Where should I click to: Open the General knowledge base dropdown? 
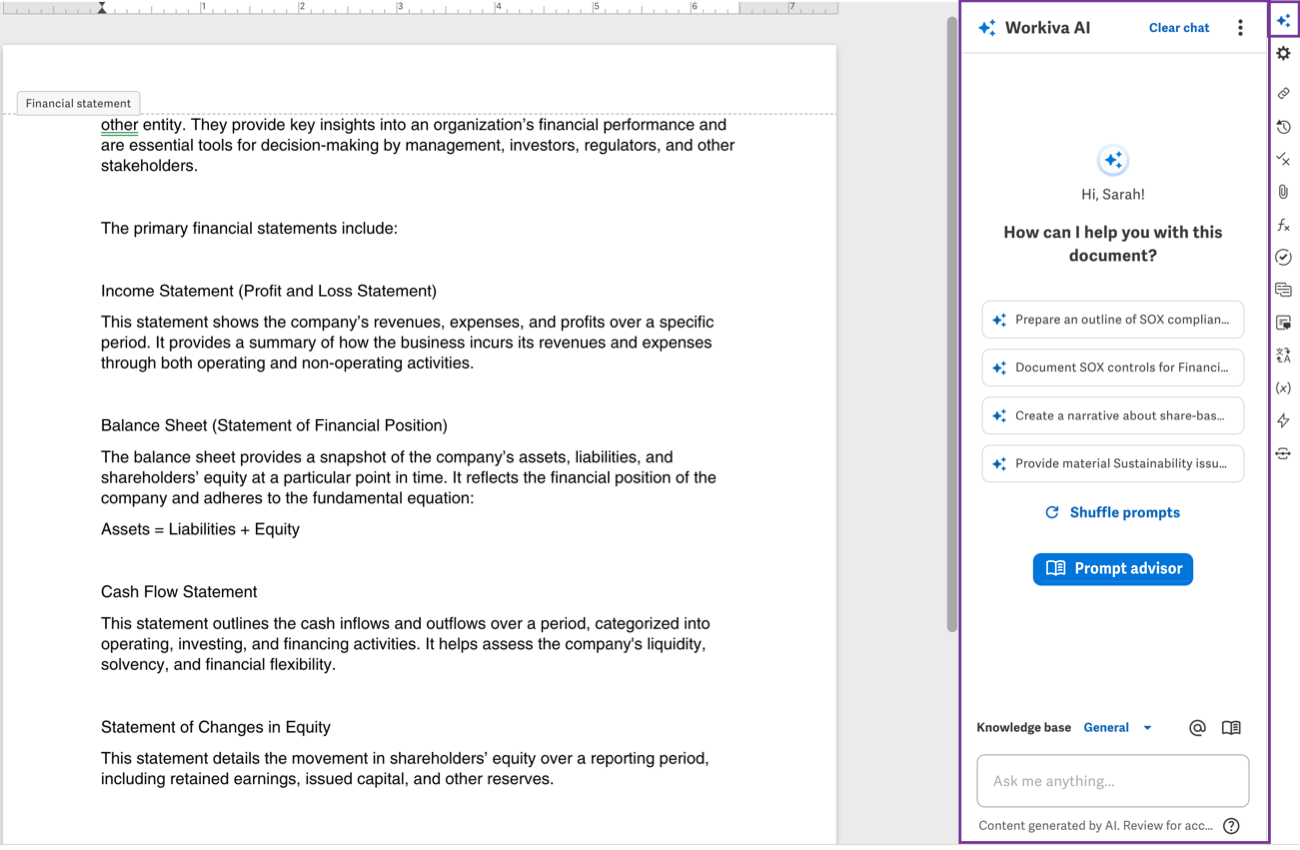1118,727
